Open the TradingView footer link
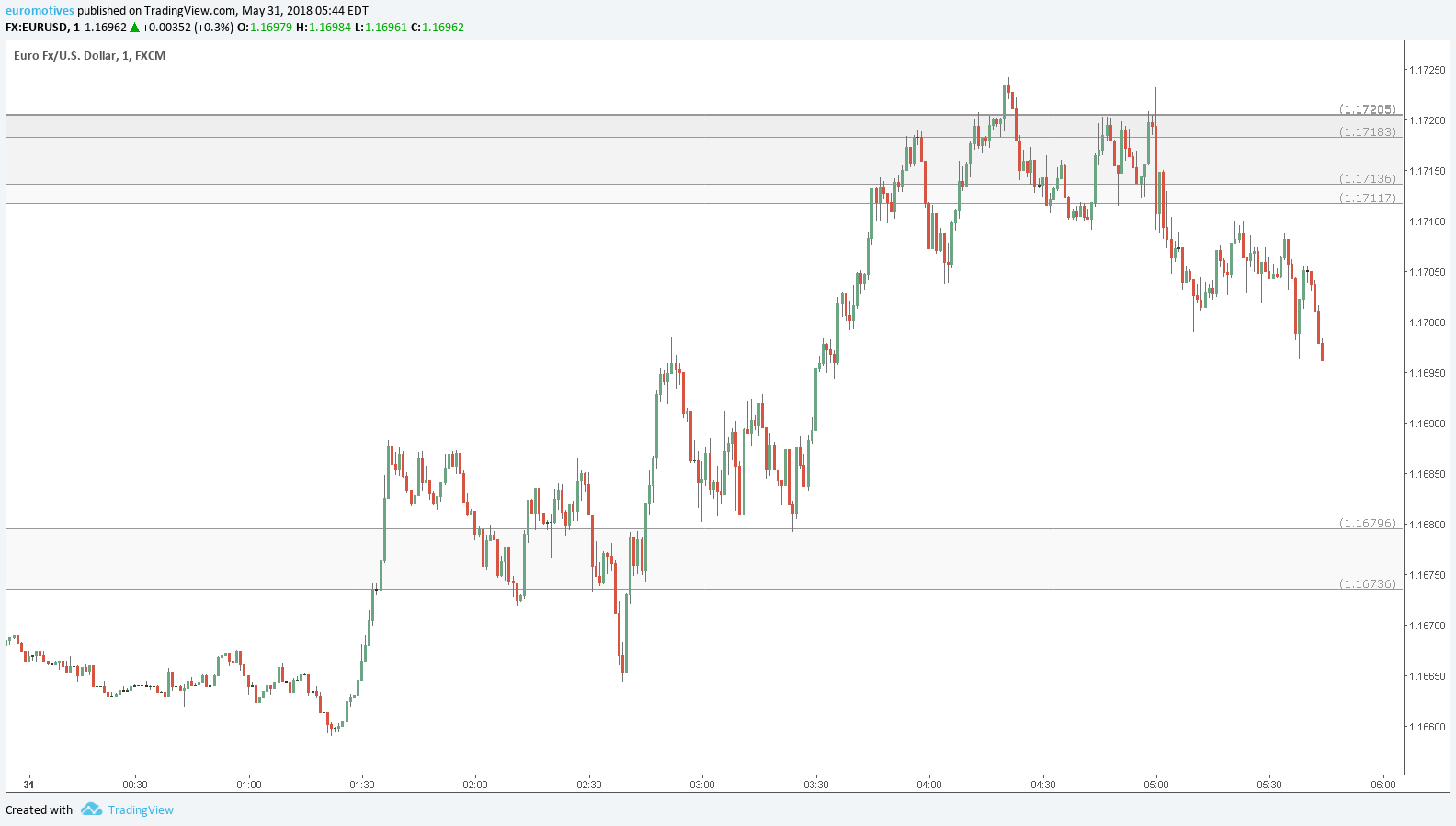Viewport: 1456px width, 826px height. [141, 809]
